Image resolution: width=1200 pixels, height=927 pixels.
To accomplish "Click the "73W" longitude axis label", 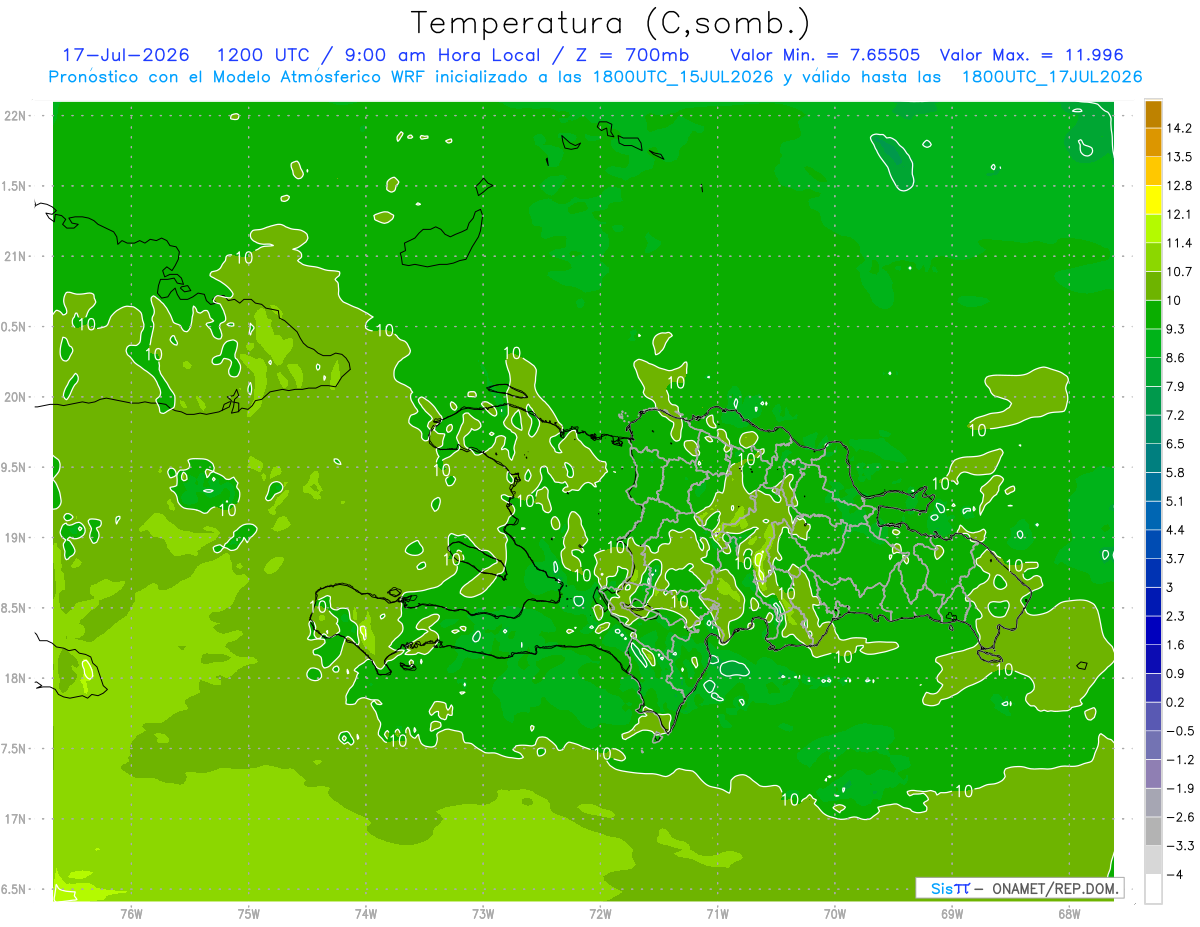I will 483,914.
